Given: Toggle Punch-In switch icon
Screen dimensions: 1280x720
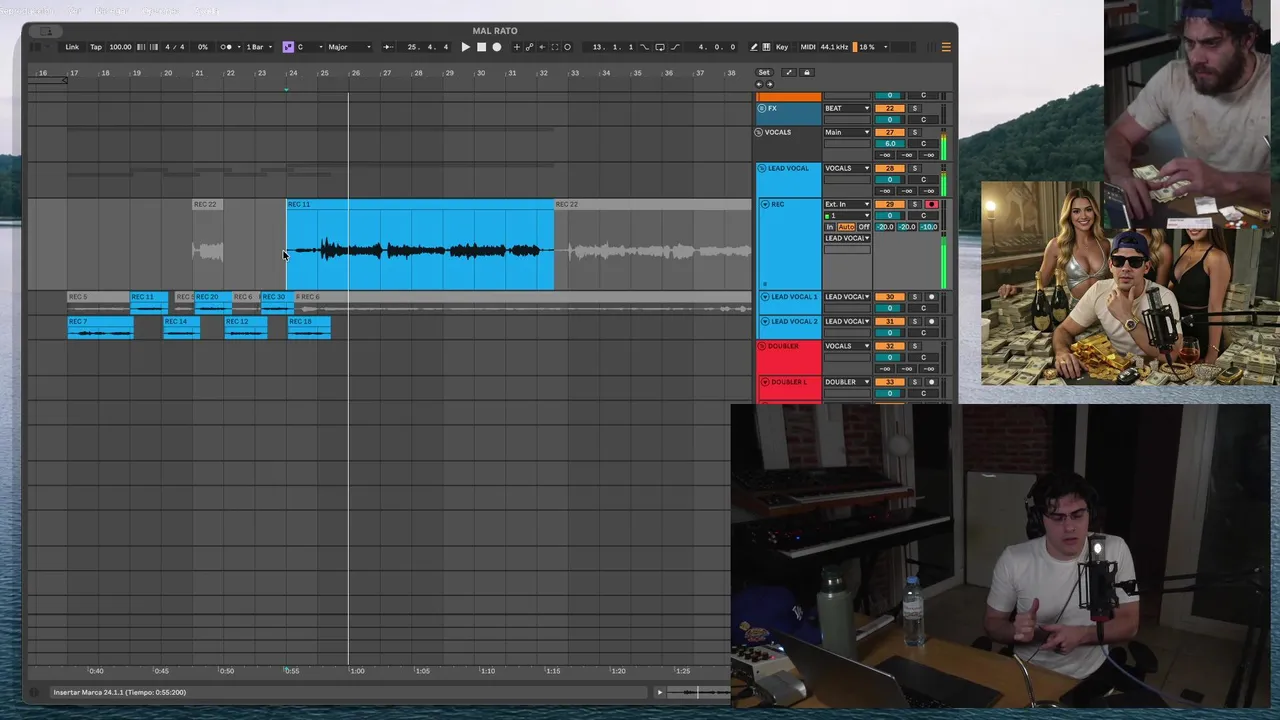Looking at the screenshot, I should point(644,47).
